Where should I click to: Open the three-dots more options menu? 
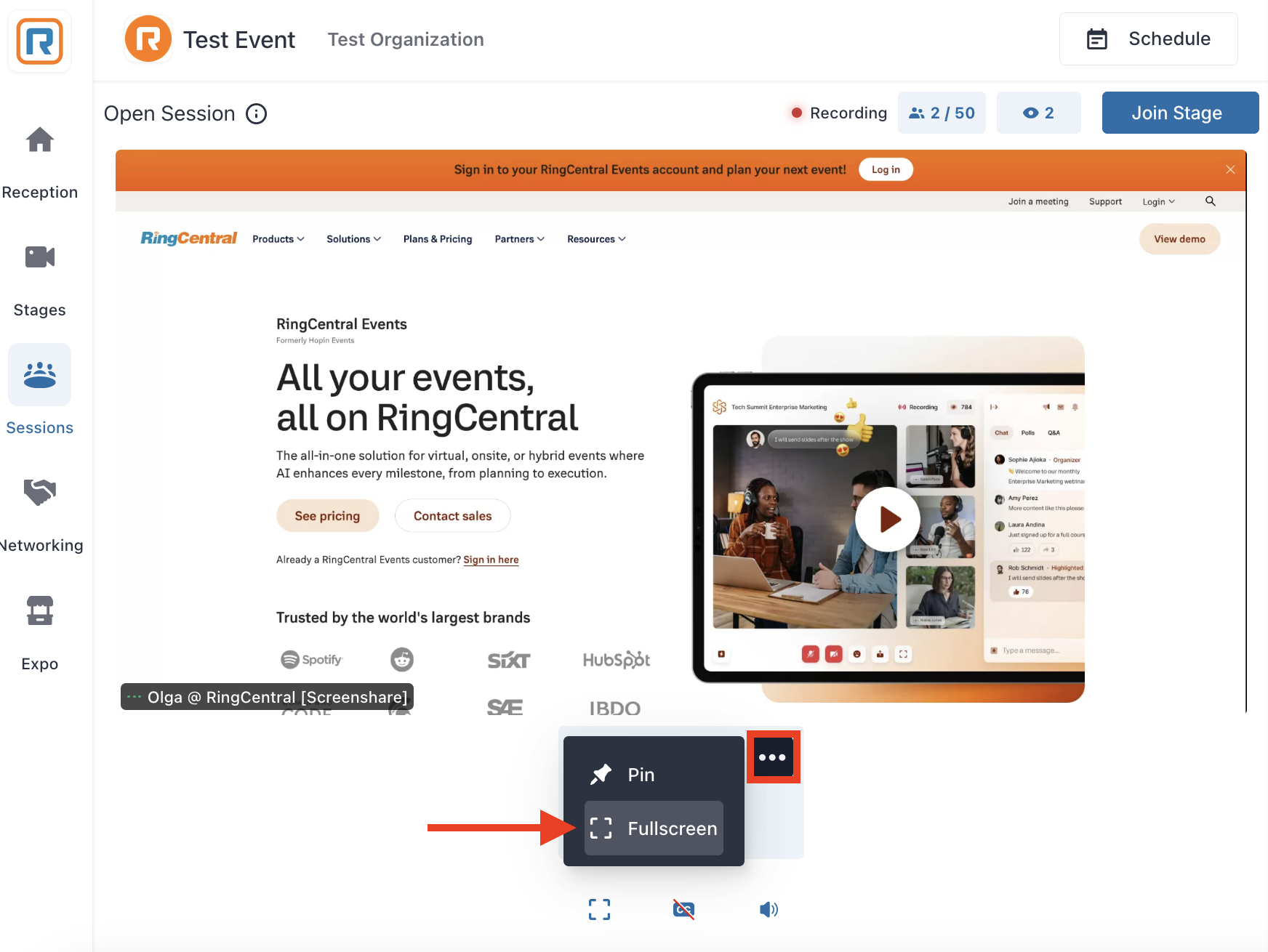click(773, 757)
